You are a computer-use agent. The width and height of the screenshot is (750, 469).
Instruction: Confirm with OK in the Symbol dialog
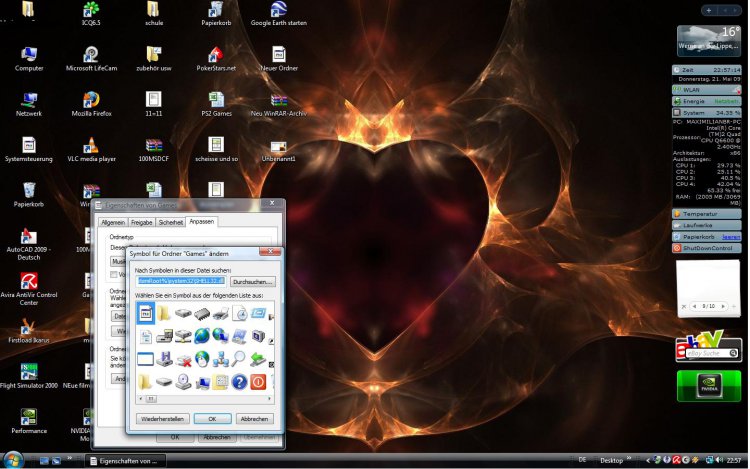pos(212,419)
